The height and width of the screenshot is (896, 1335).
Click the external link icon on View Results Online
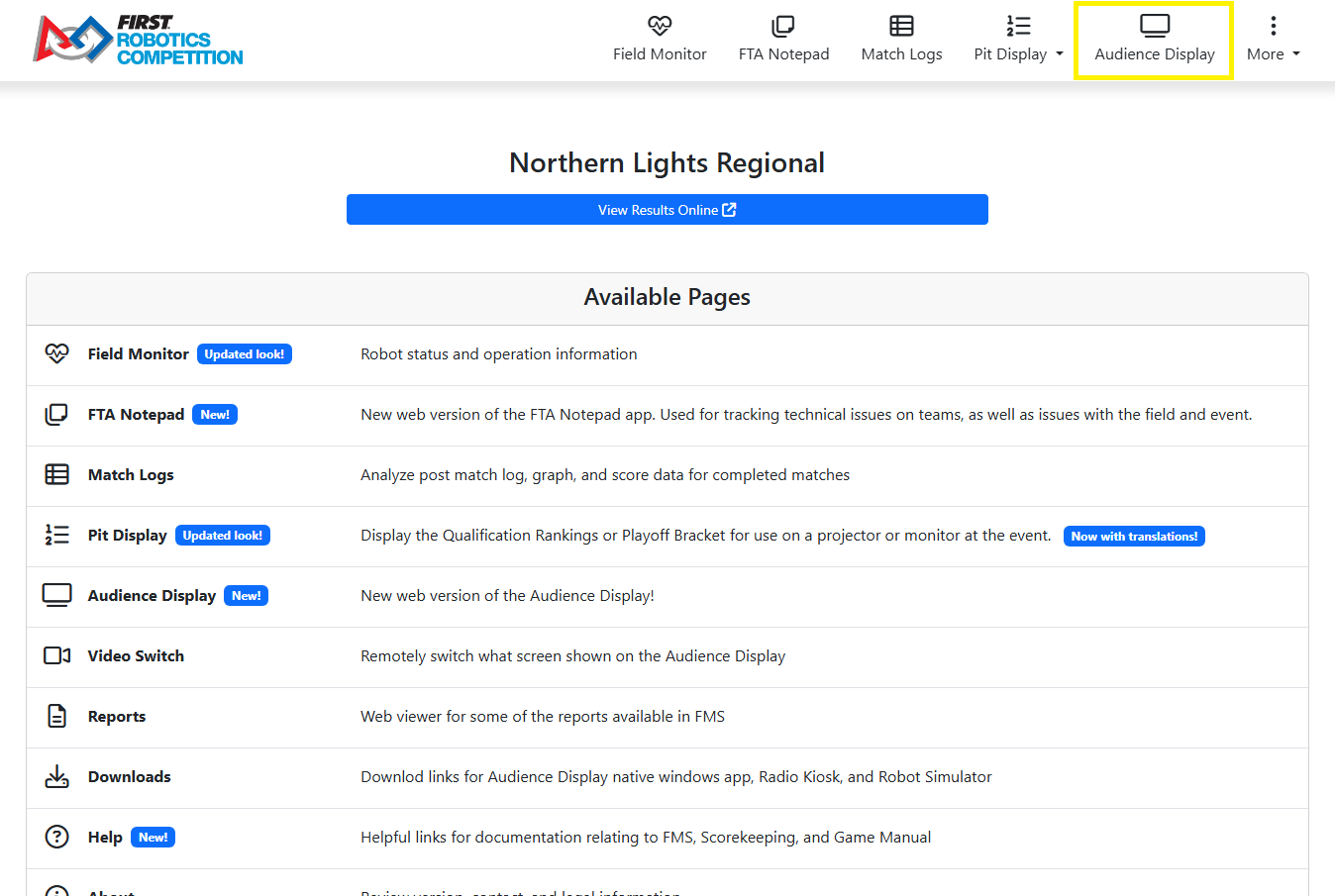point(729,210)
